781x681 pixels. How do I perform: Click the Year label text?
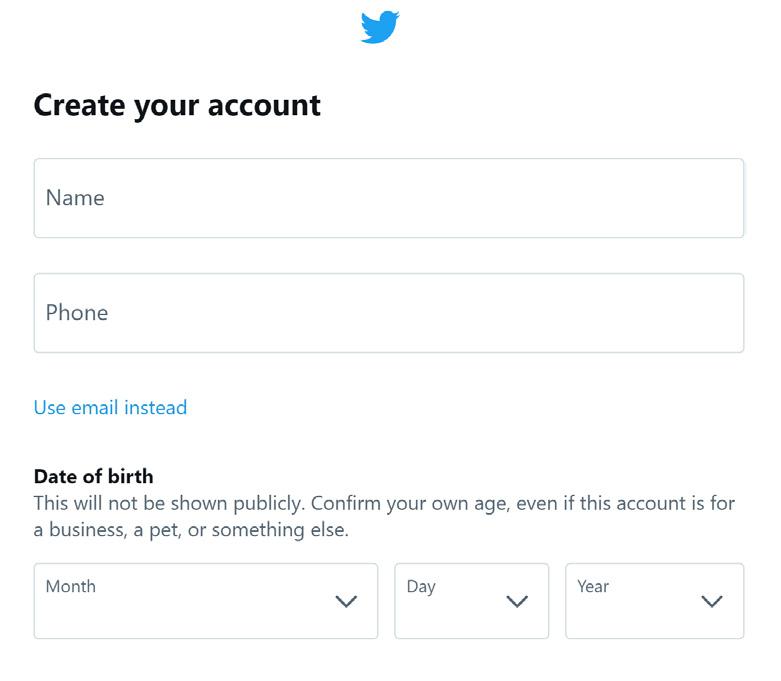click(593, 586)
